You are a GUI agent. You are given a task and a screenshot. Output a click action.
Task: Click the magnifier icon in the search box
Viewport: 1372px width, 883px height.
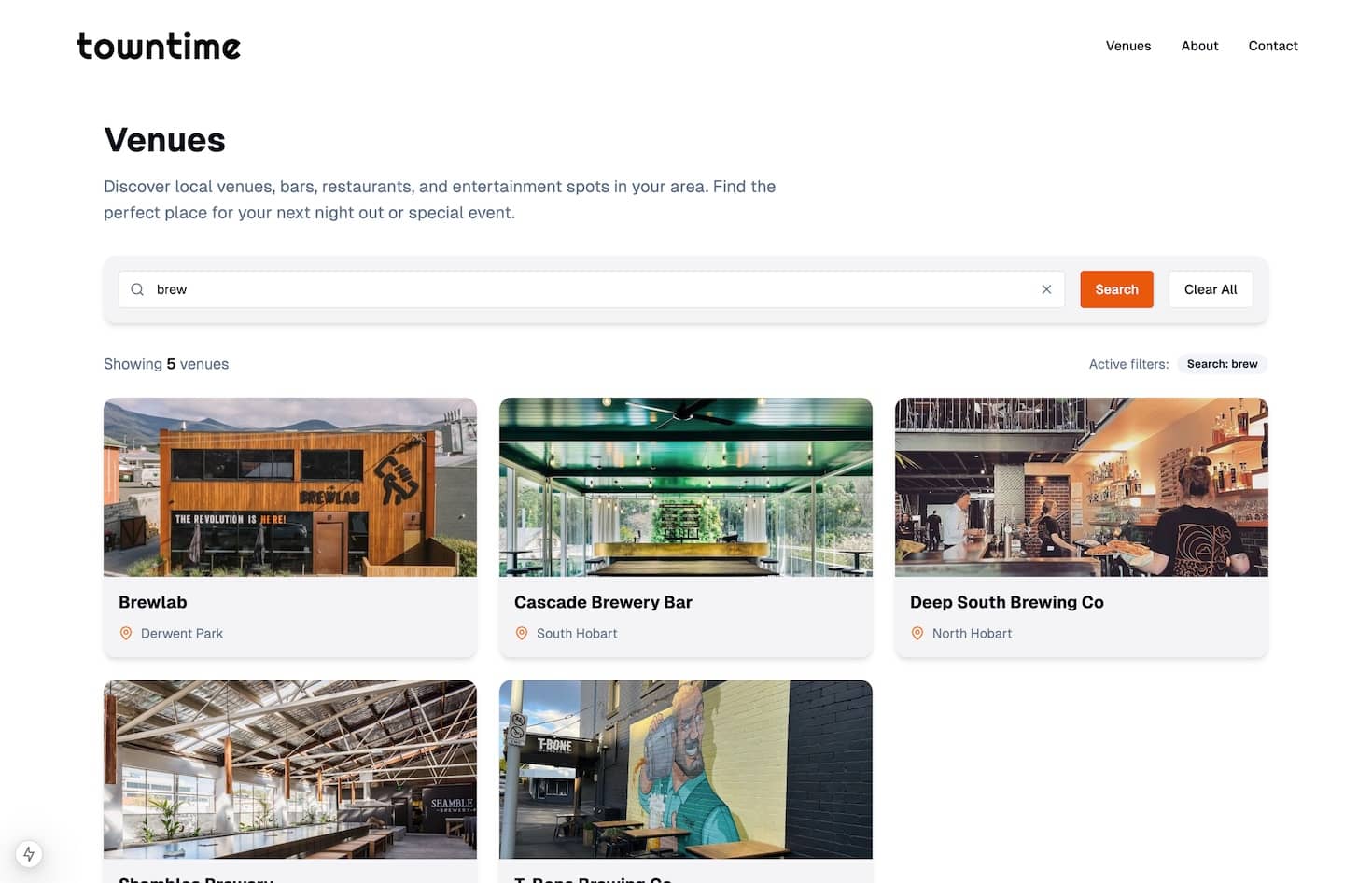137,289
